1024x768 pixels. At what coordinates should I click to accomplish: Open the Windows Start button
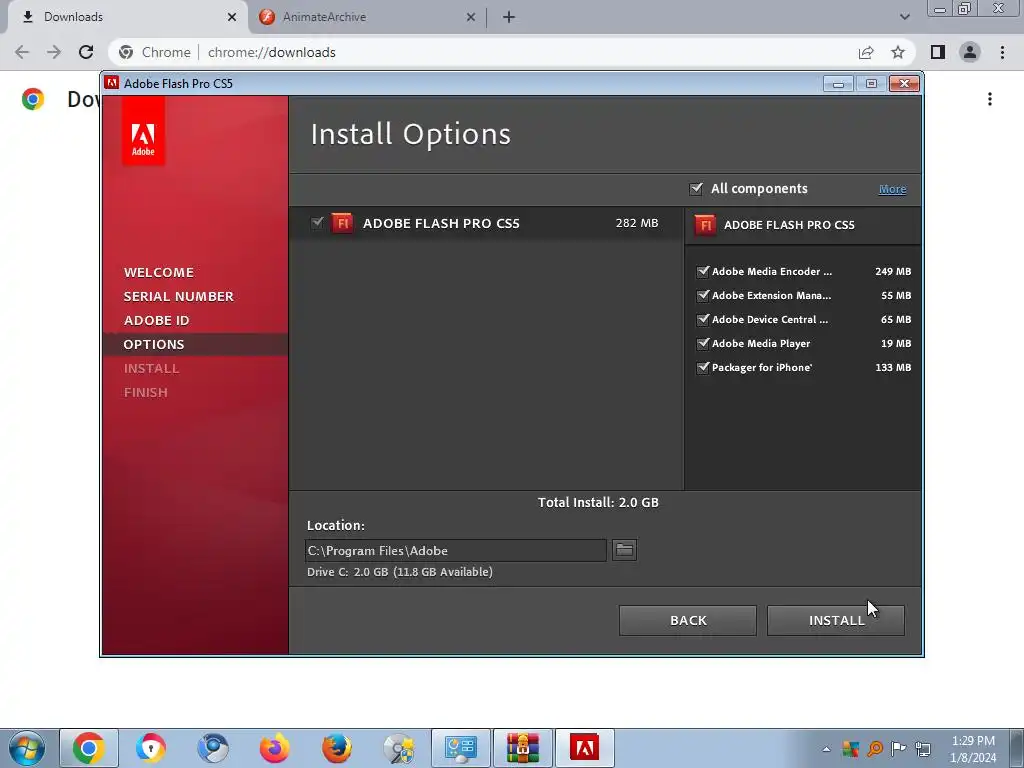pos(27,748)
